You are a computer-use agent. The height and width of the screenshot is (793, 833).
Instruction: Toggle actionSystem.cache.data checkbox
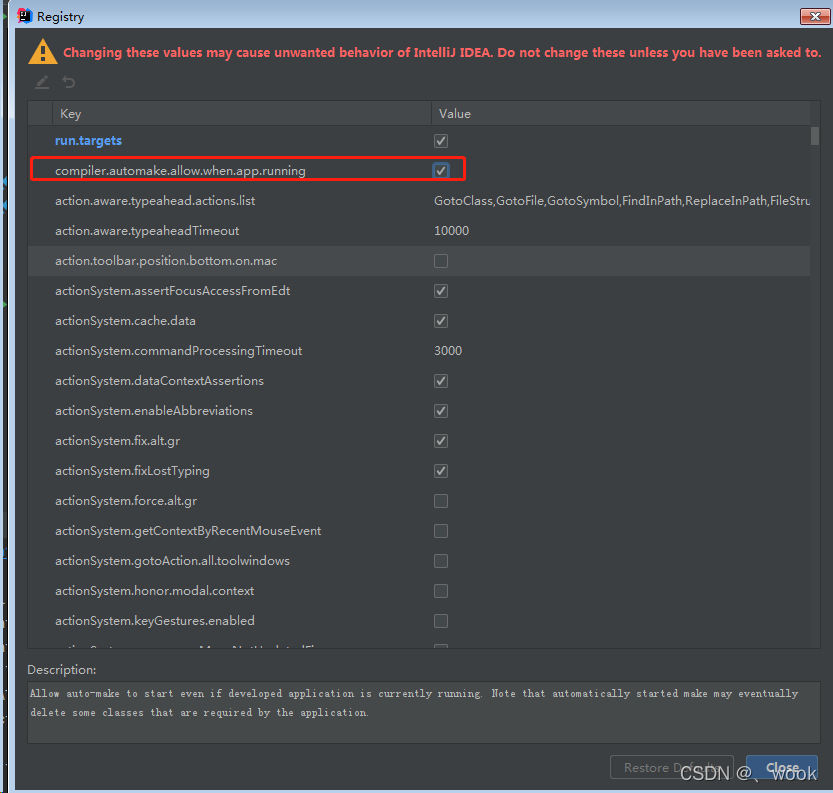440,321
